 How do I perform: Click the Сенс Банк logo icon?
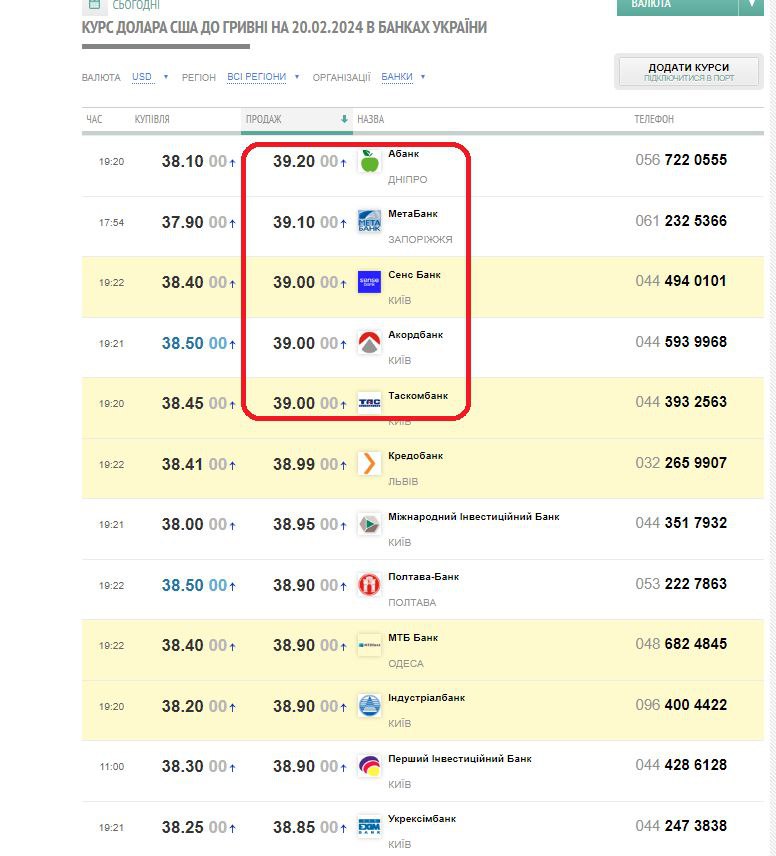coord(369,282)
